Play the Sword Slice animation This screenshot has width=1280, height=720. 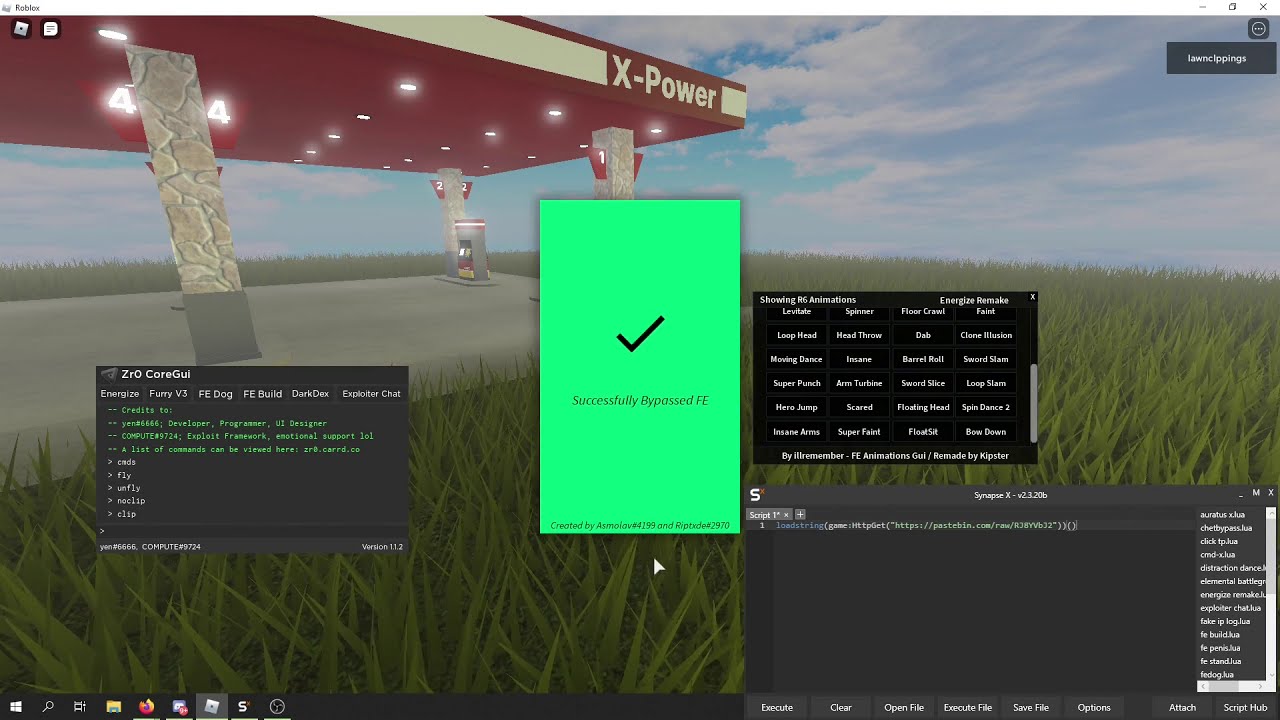(923, 383)
